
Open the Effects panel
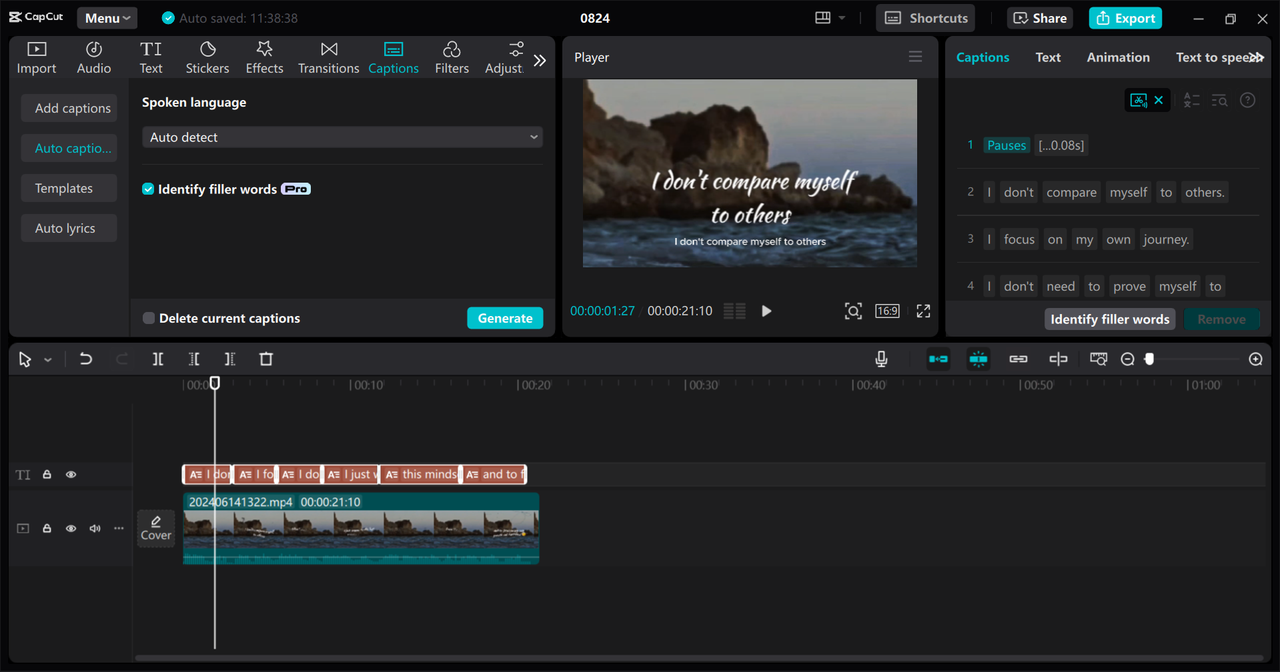click(264, 58)
